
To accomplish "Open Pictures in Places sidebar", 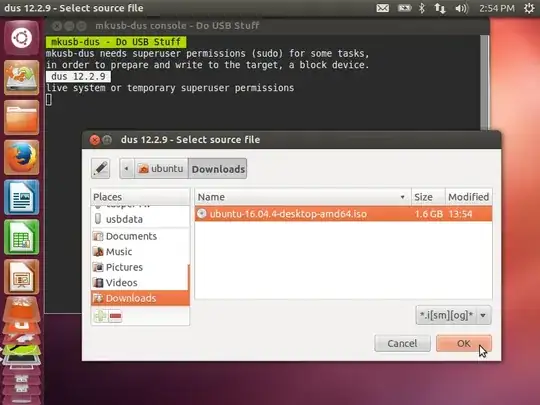I will [140, 267].
